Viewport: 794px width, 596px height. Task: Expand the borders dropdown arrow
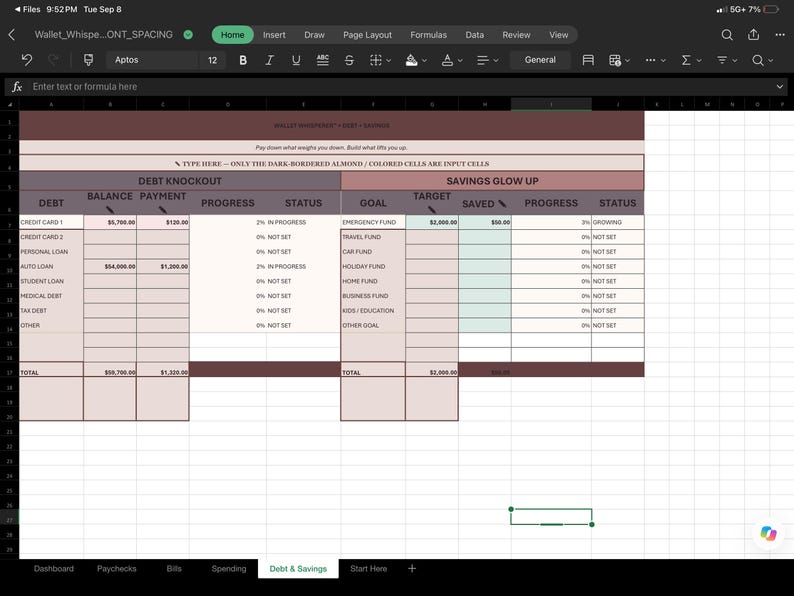click(x=388, y=60)
